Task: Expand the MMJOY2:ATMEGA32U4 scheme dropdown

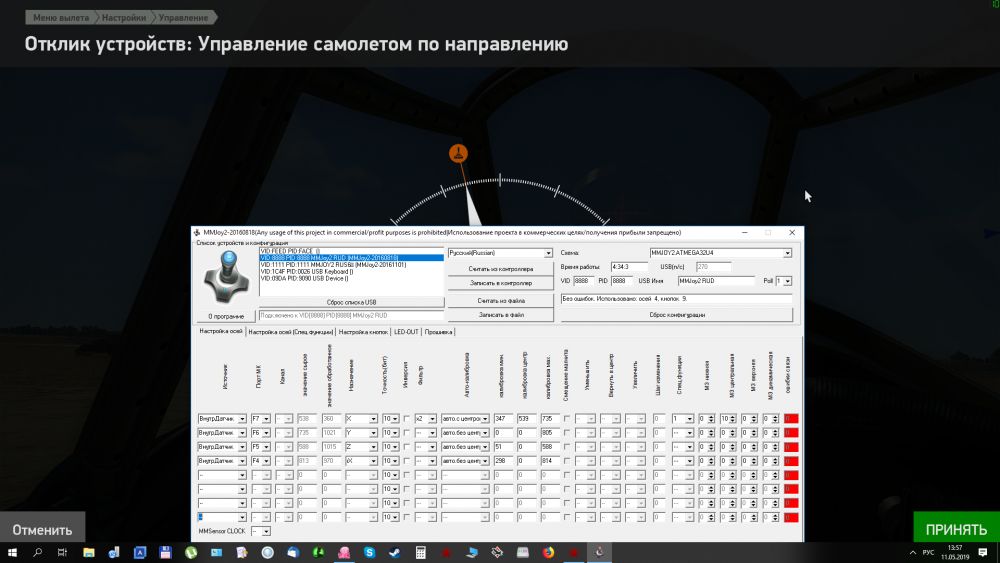Action: tap(720, 253)
